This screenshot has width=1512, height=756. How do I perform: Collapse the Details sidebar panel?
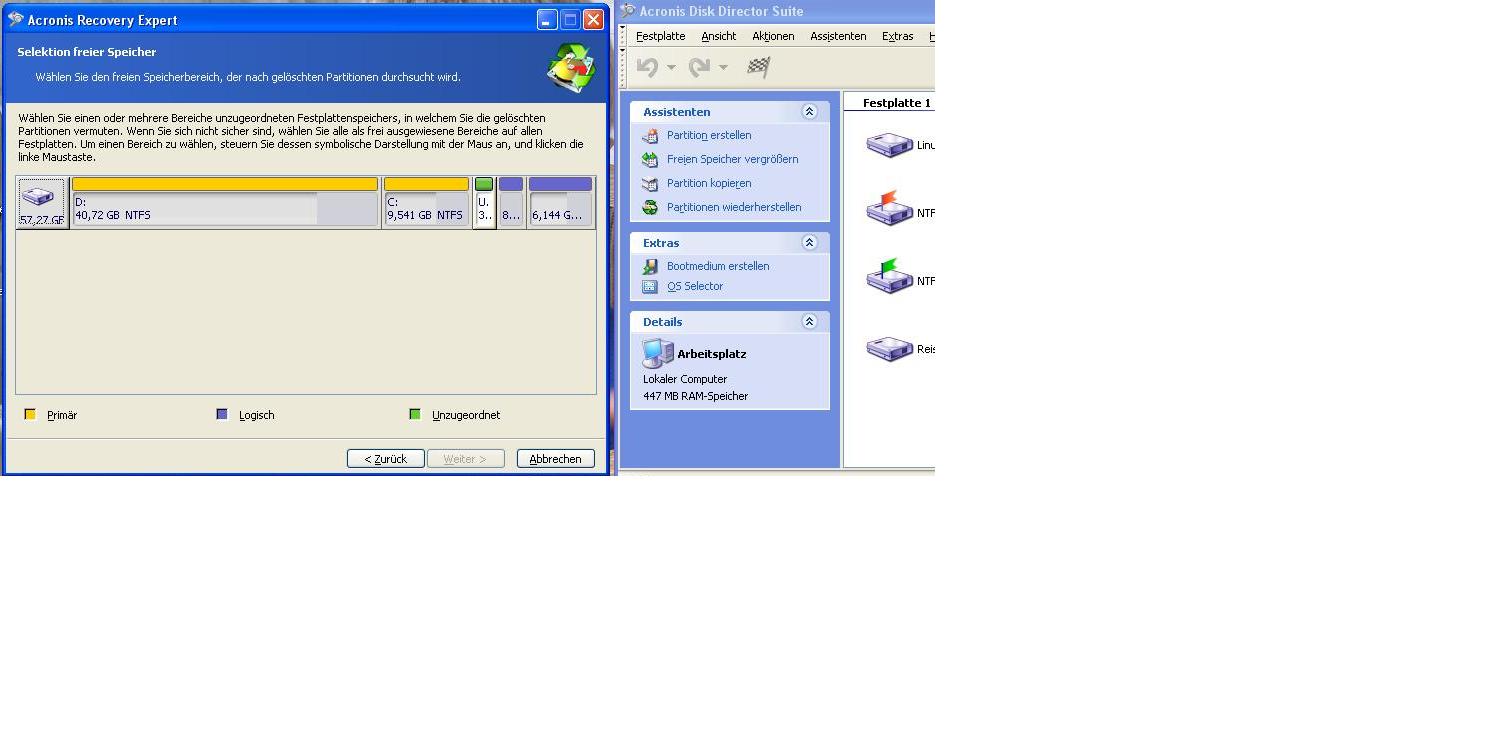point(810,322)
